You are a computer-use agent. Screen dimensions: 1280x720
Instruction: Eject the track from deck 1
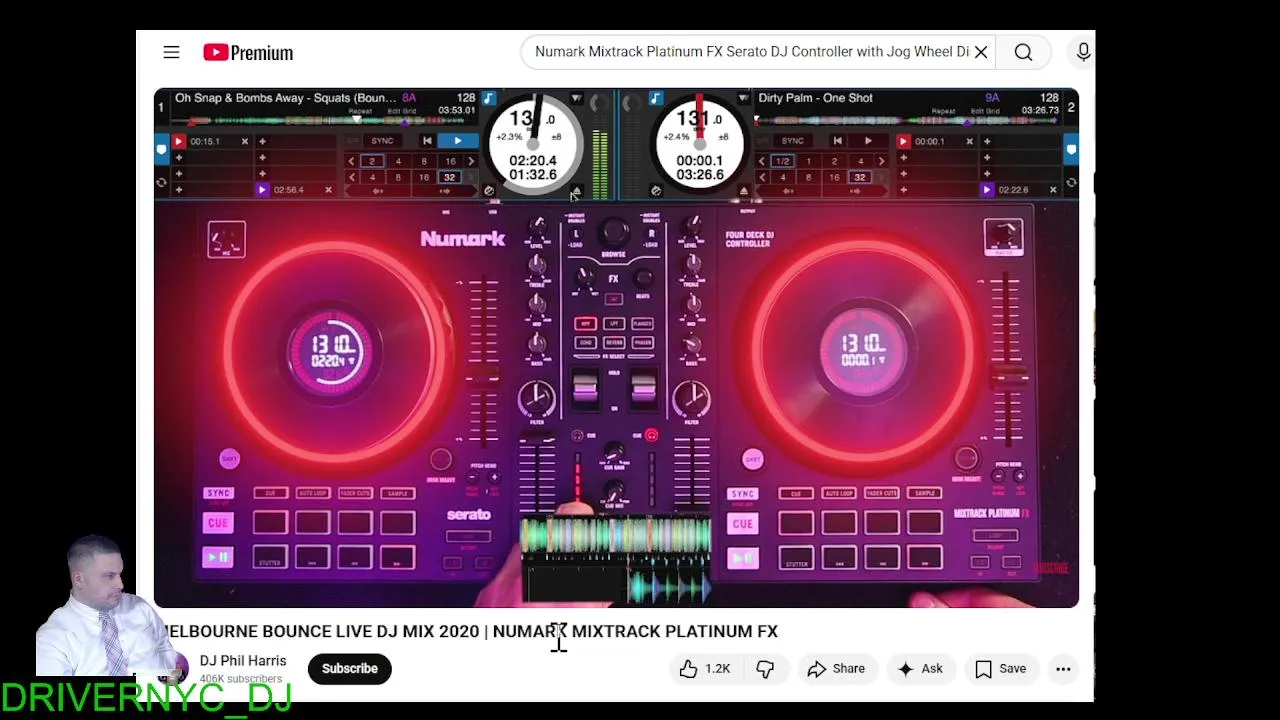pyautogui.click(x=576, y=191)
